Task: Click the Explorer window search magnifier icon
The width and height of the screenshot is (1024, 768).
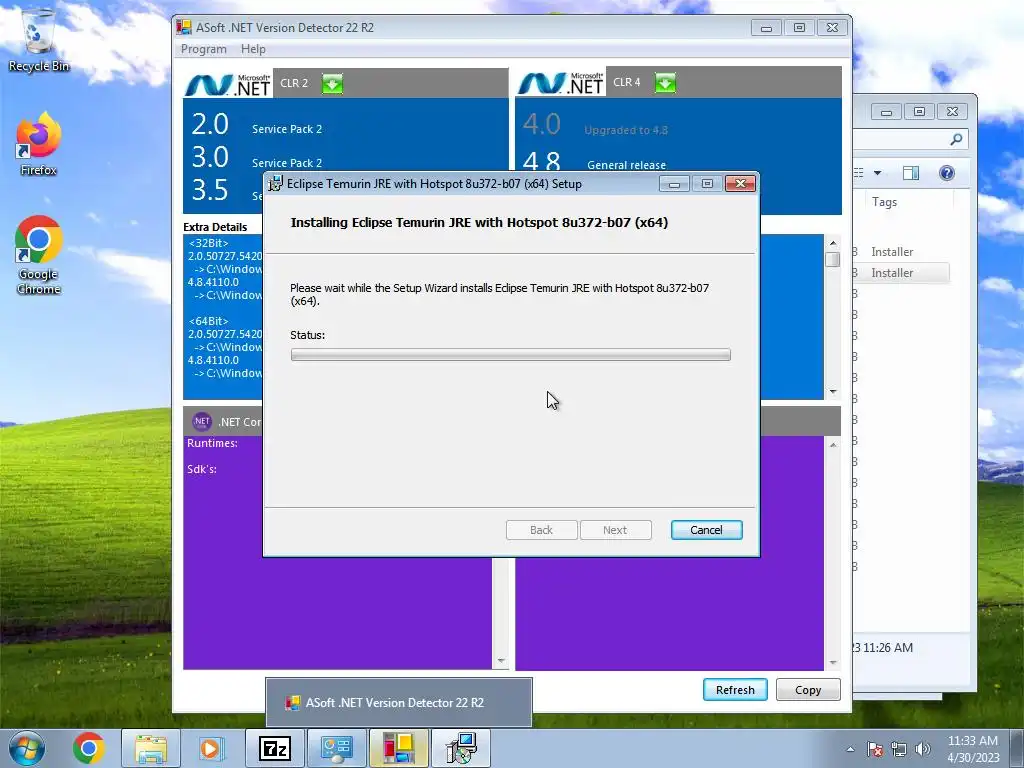Action: pyautogui.click(x=956, y=139)
